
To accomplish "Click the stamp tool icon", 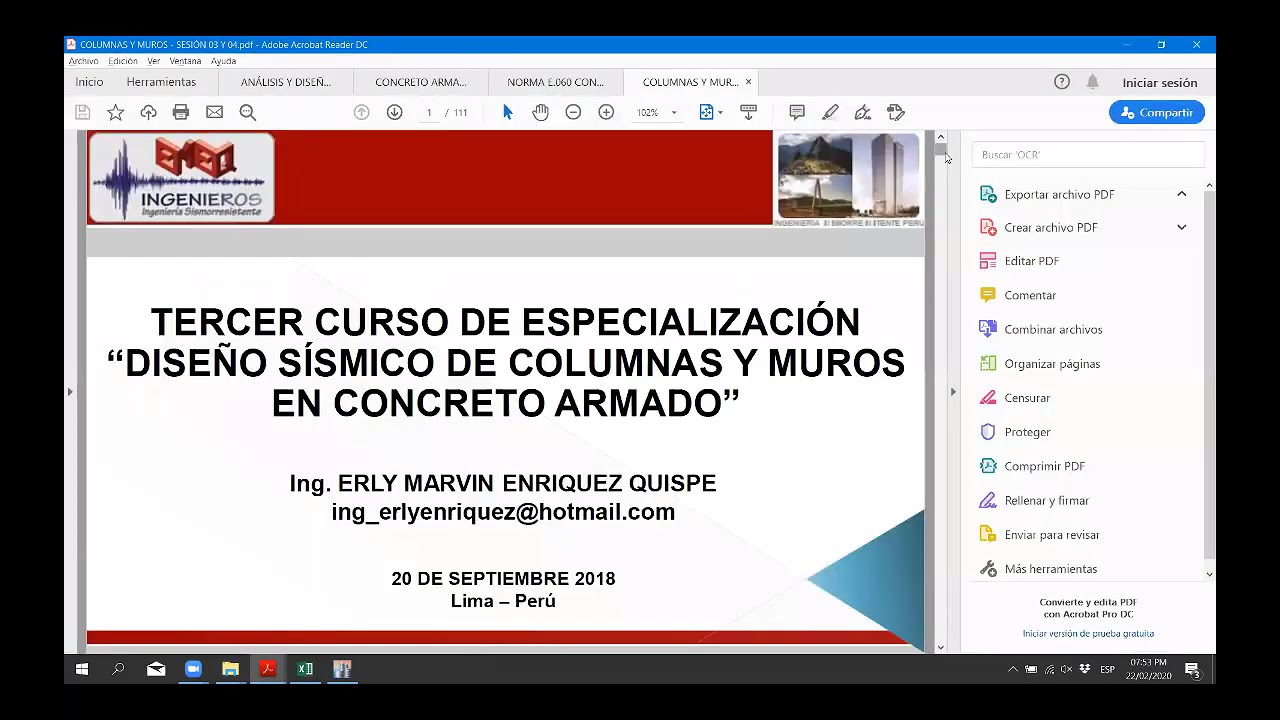I will click(x=896, y=113).
